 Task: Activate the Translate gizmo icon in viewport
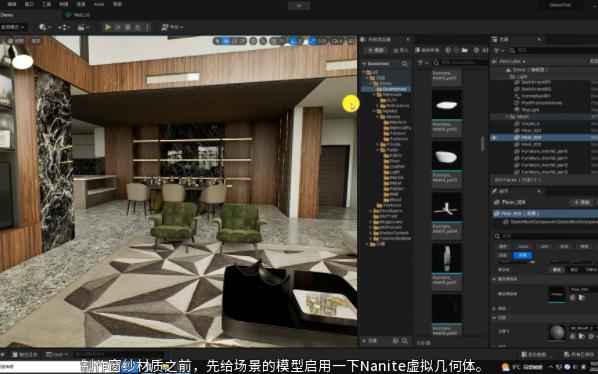(x=226, y=41)
